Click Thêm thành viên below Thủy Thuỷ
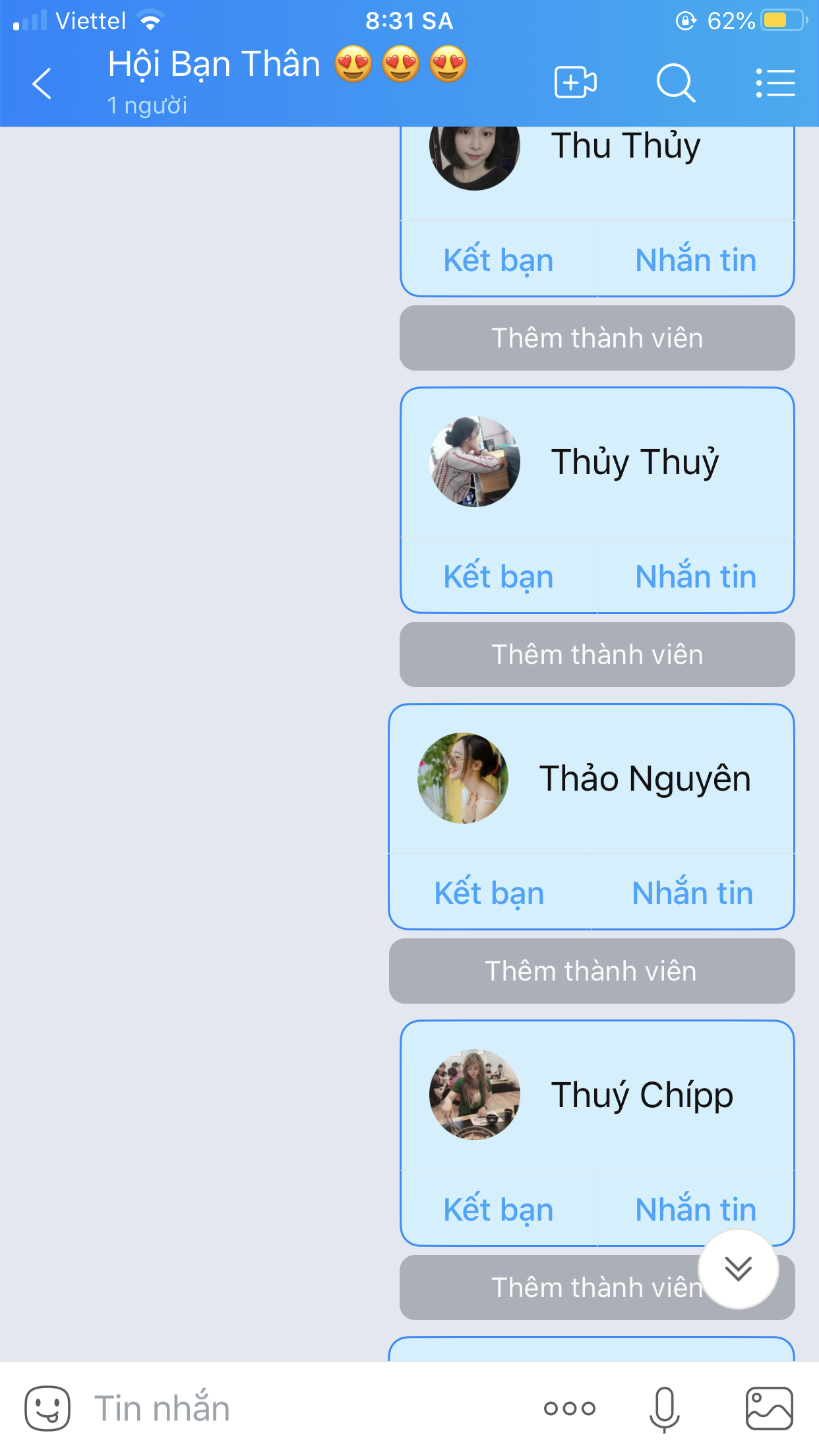Image resolution: width=819 pixels, height=1456 pixels. click(597, 655)
